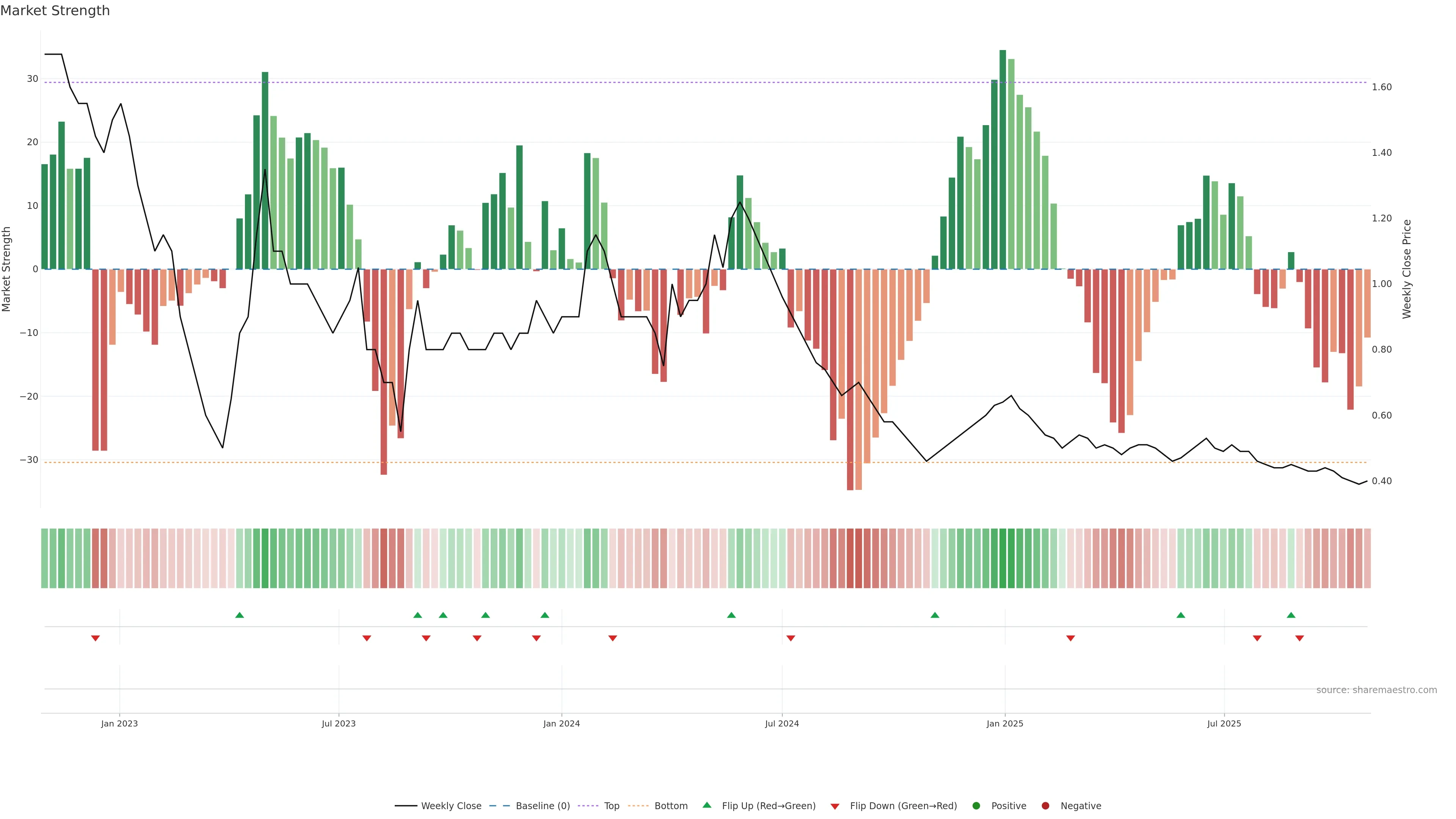The width and height of the screenshot is (1456, 819).
Task: Click the rightmost green flip-up marker
Action: 1291,615
